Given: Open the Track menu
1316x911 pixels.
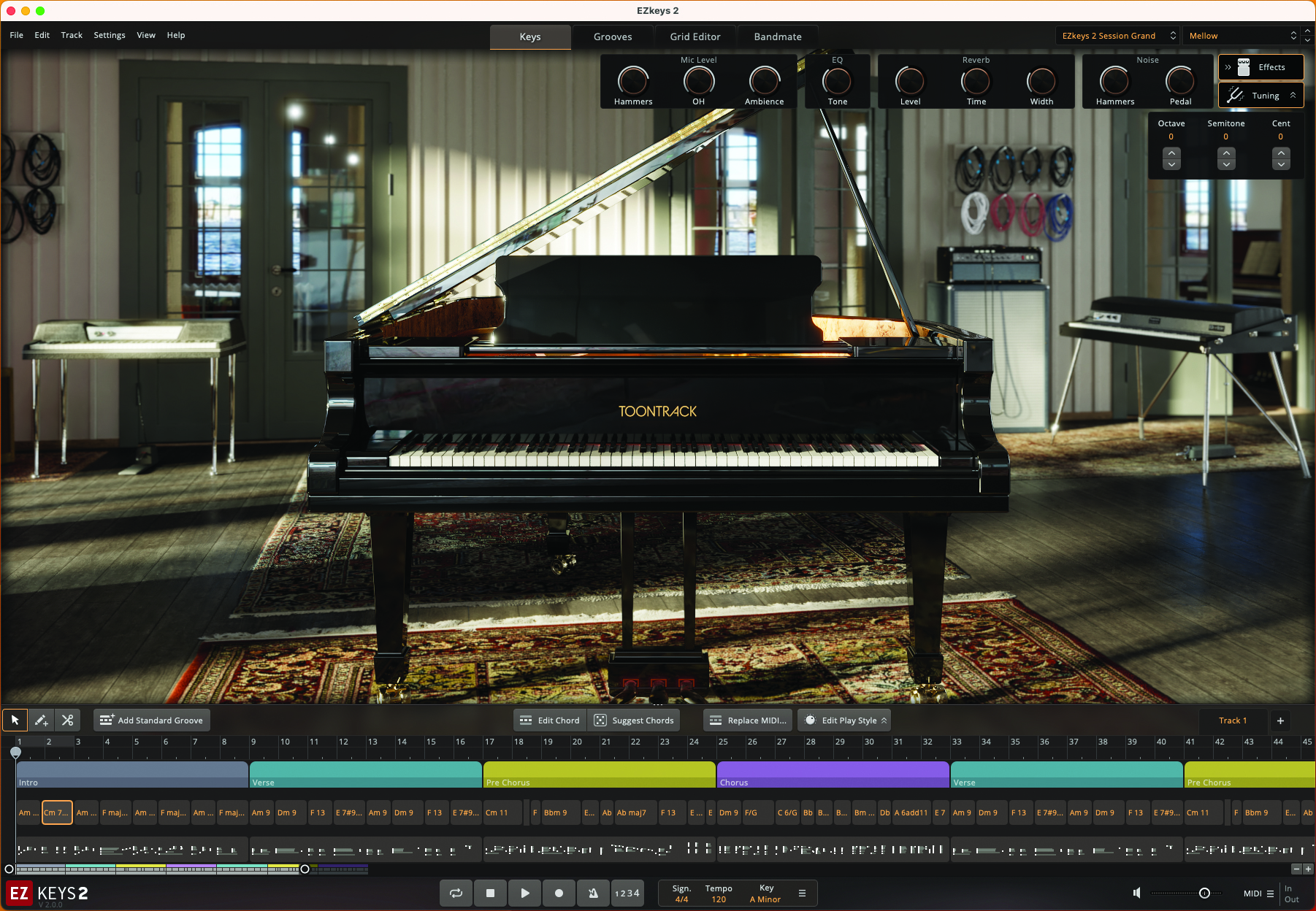Looking at the screenshot, I should [72, 35].
